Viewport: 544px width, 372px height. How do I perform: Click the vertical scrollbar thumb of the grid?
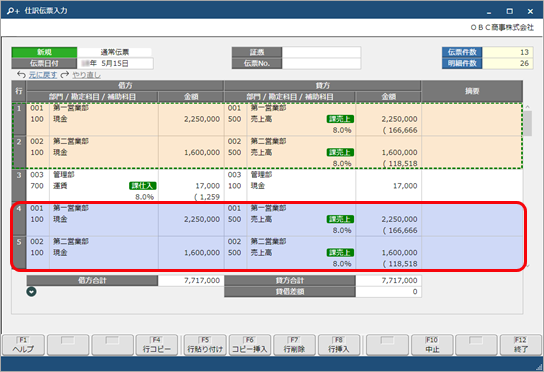tap(528, 123)
